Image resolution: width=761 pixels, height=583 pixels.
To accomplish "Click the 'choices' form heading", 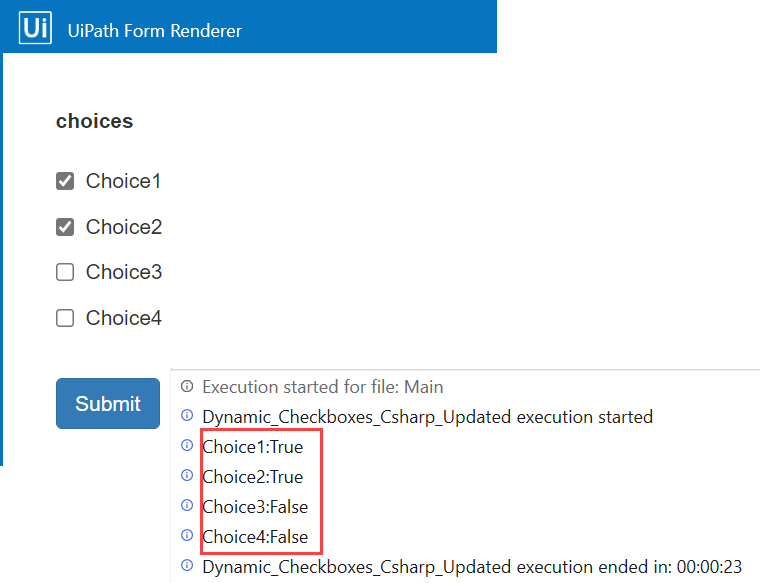I will [94, 121].
